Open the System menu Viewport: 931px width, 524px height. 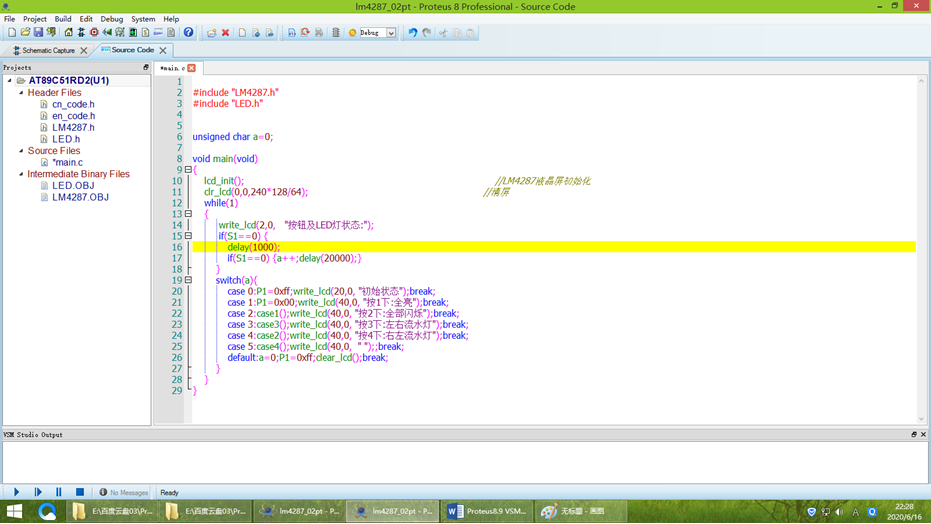[x=143, y=19]
